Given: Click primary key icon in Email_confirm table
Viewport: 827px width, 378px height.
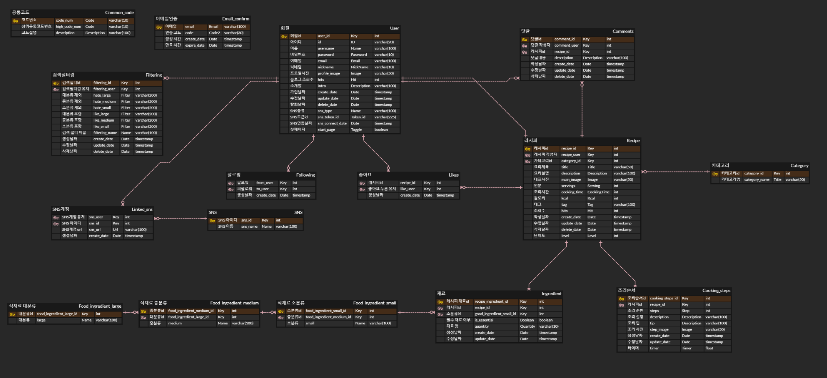Looking at the screenshot, I should (x=159, y=26).
